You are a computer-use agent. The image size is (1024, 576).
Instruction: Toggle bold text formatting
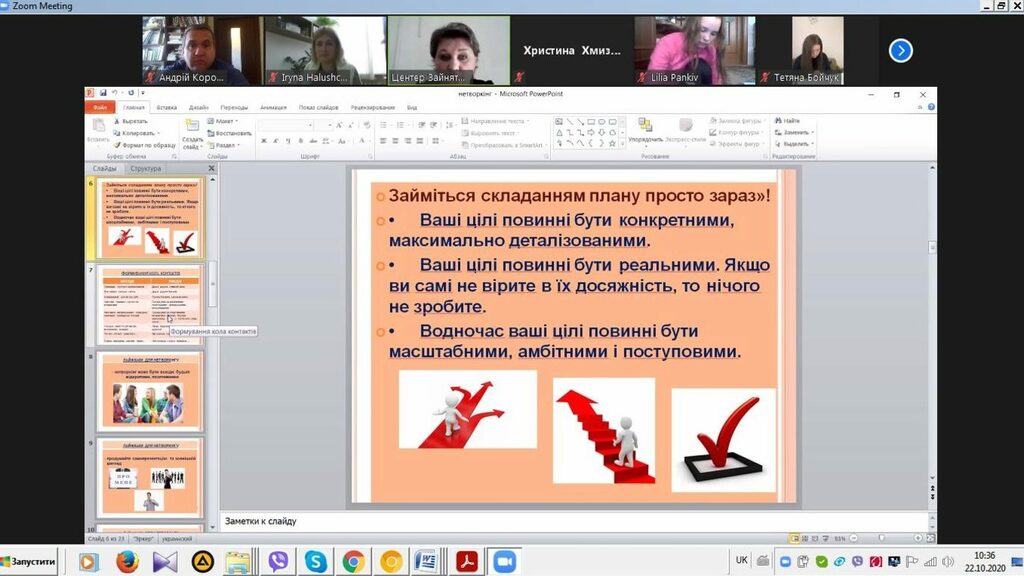pos(263,141)
